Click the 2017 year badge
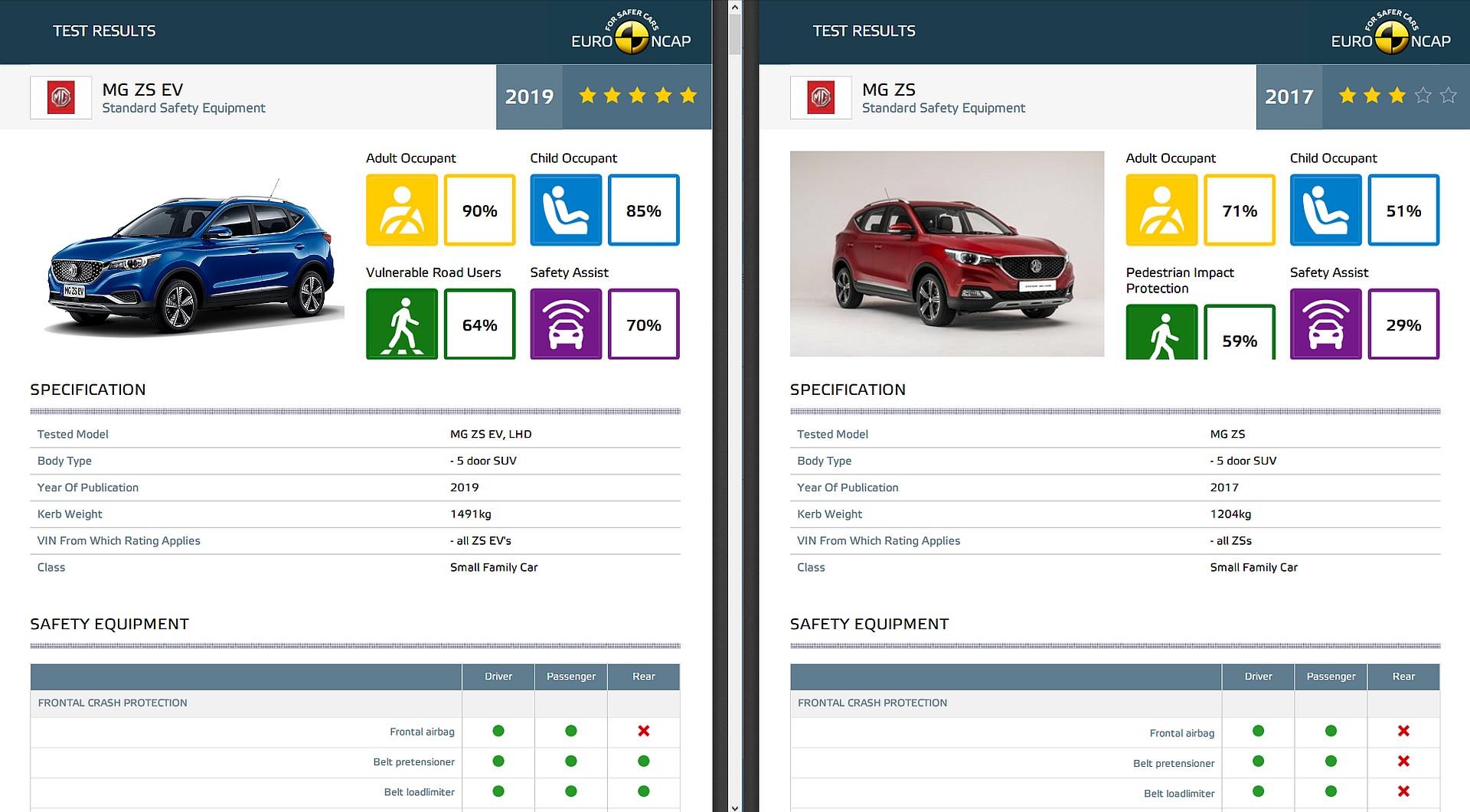 pyautogui.click(x=1289, y=97)
